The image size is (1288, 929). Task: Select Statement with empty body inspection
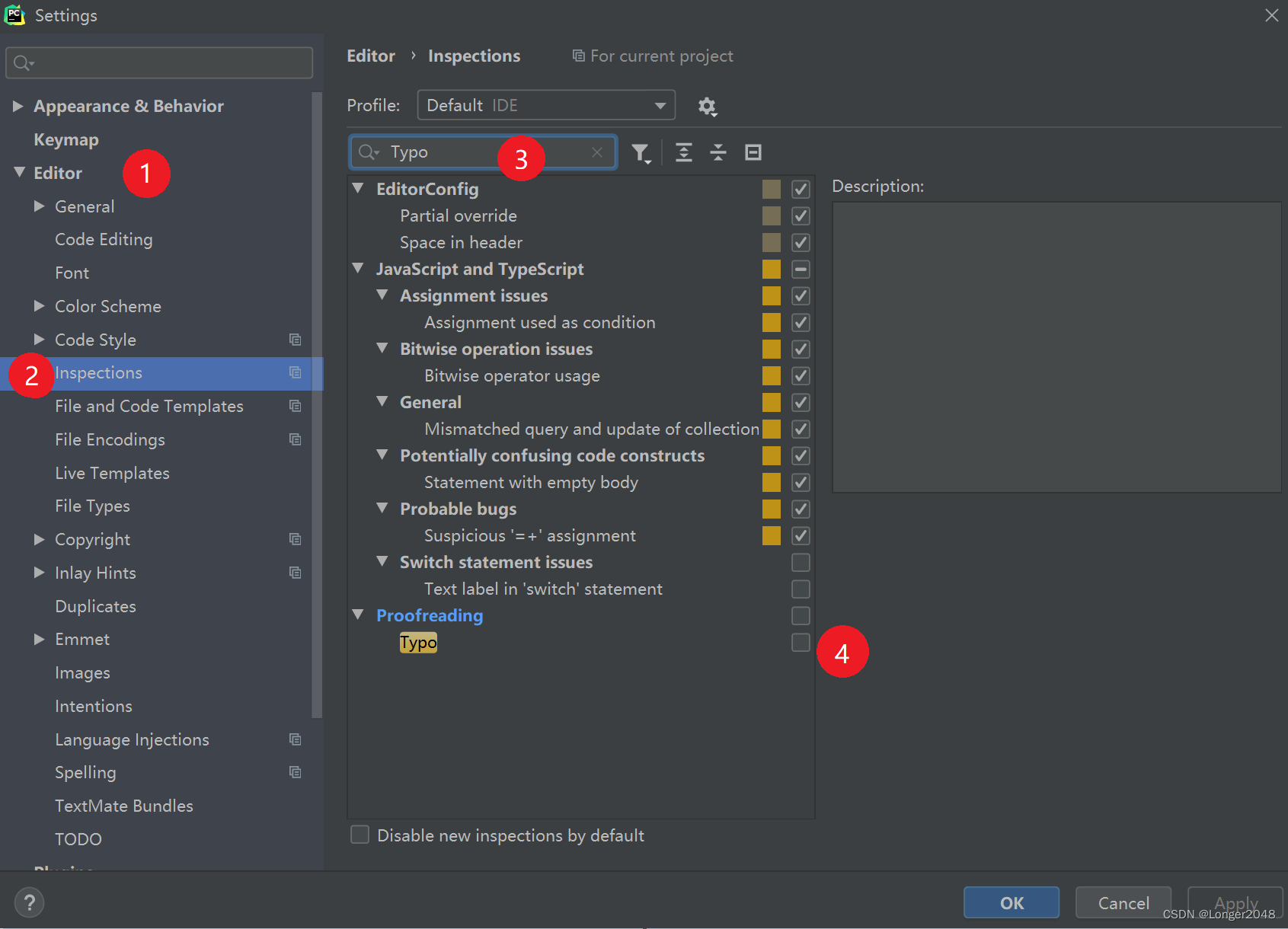click(531, 482)
